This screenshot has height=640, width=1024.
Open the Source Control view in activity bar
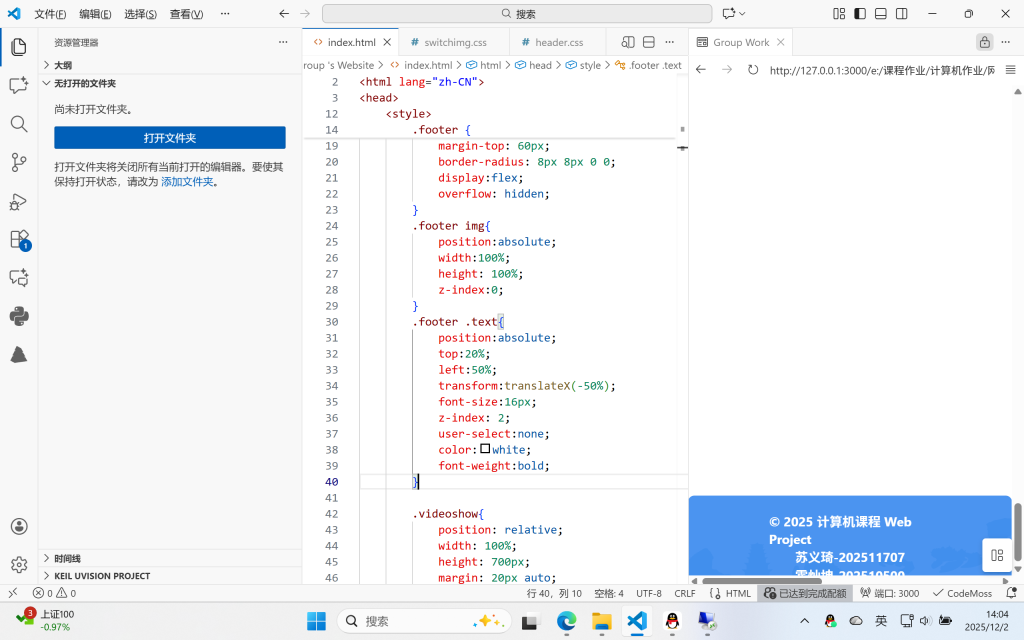click(x=18, y=162)
